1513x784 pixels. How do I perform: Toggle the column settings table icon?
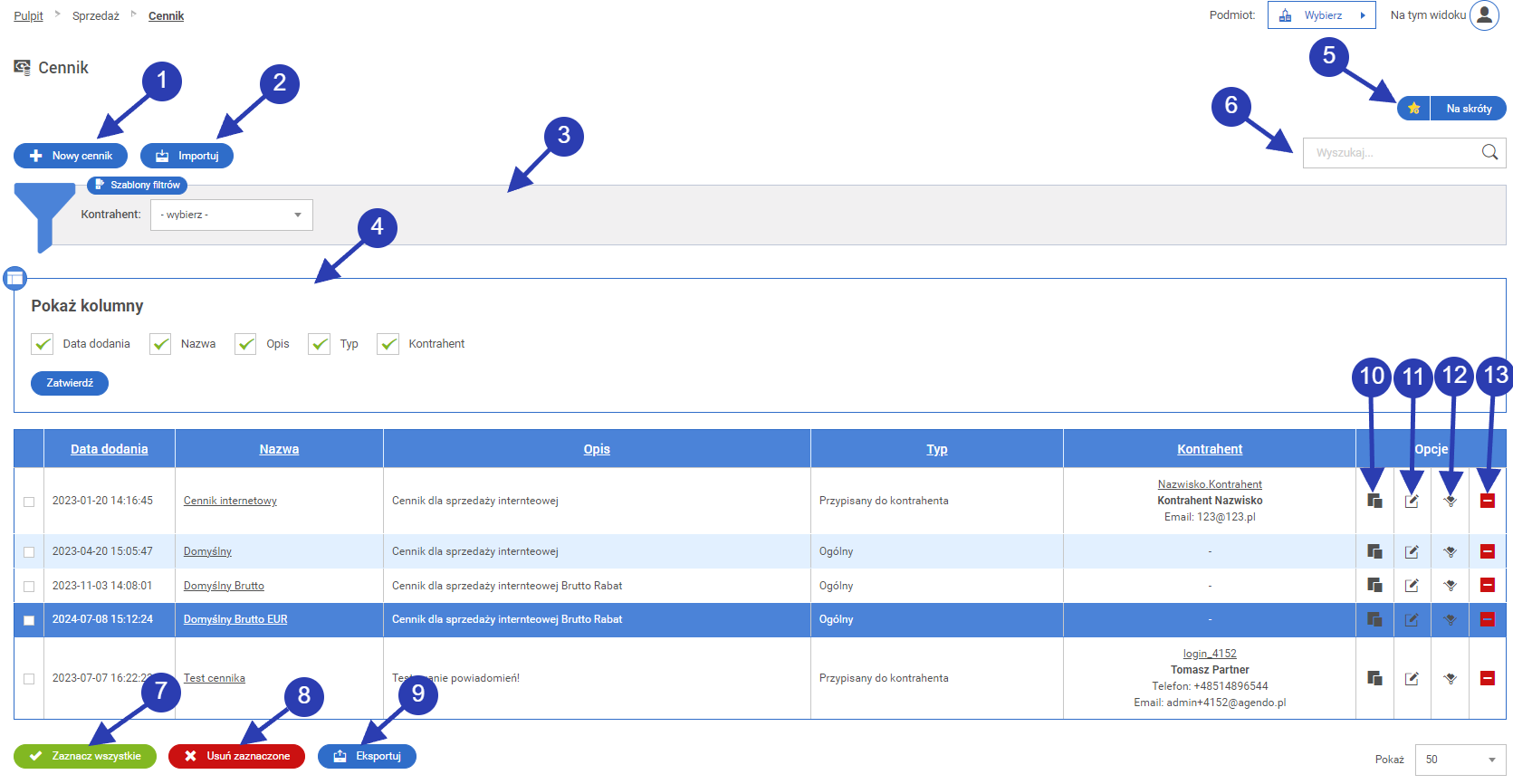14,278
